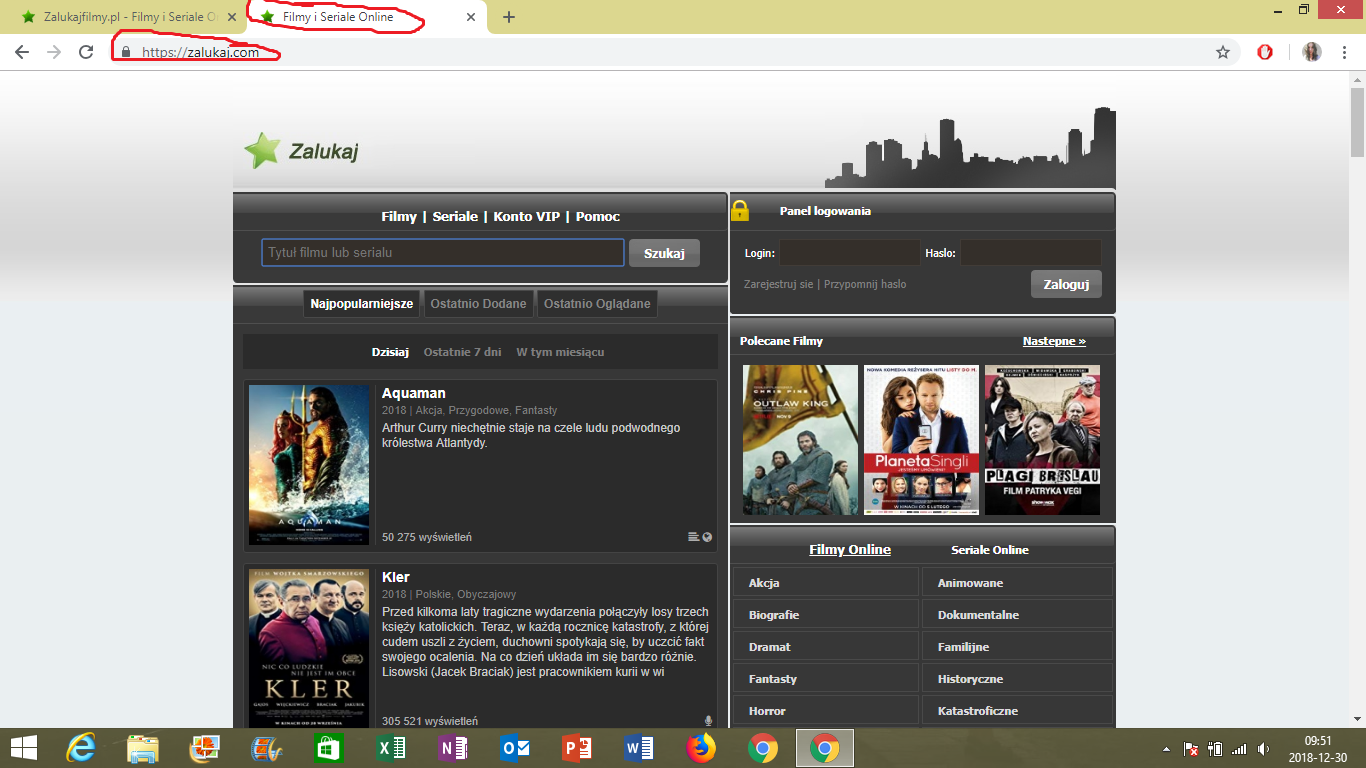Screen dimensions: 1366x768
Task: Click the Zaloguj login button
Action: 1066,284
